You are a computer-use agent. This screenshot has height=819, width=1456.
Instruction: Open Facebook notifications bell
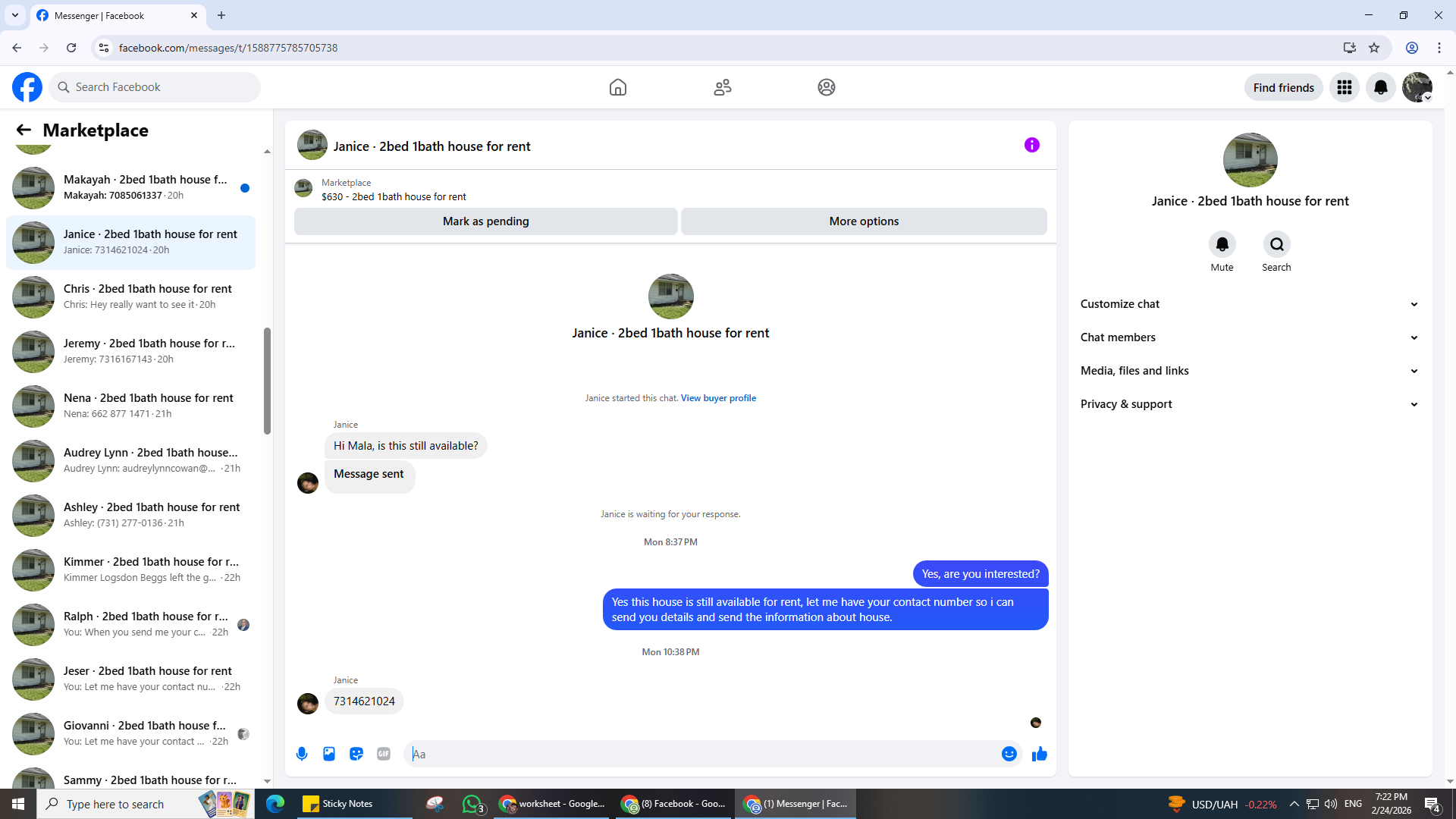pyautogui.click(x=1380, y=87)
